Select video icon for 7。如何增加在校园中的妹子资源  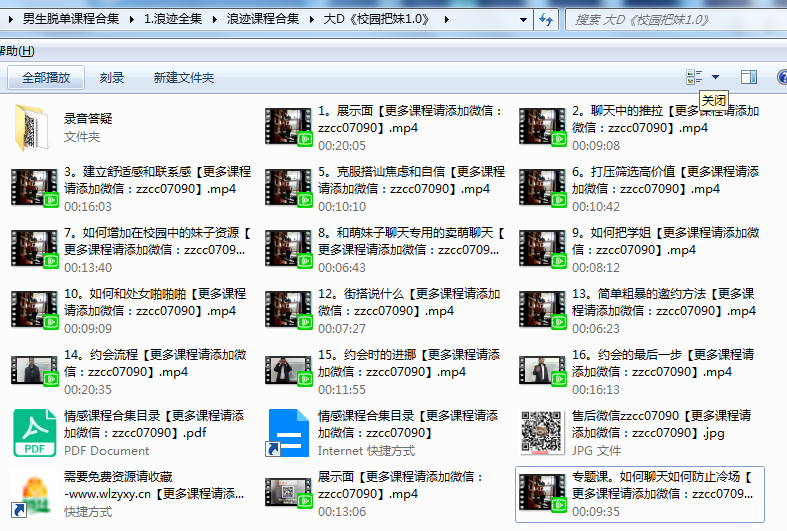point(34,248)
